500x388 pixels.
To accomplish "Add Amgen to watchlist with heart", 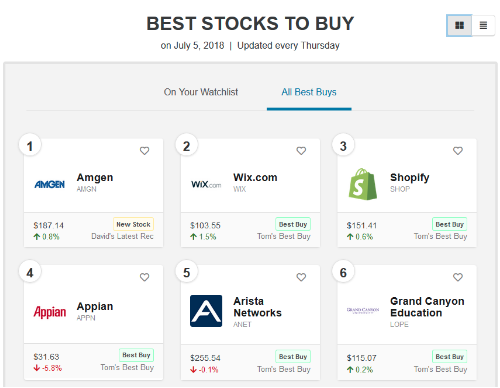I will pos(144,151).
